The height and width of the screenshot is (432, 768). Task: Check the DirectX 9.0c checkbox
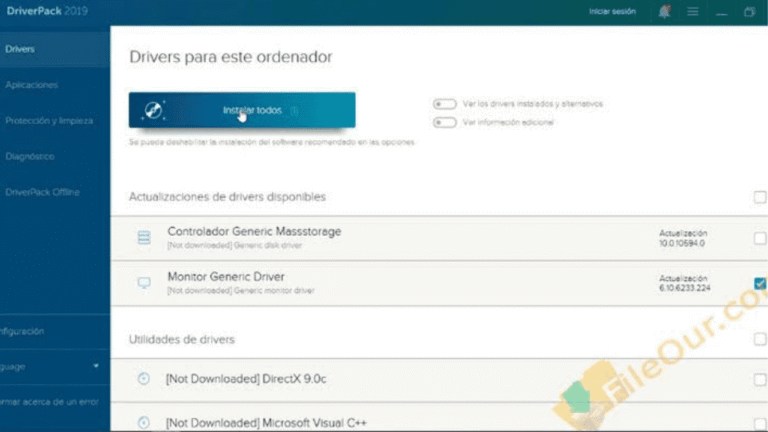[x=760, y=379]
